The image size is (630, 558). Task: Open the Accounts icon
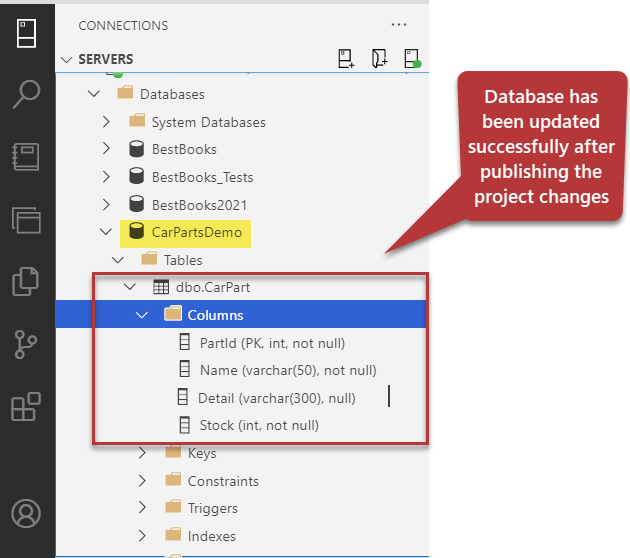click(27, 514)
